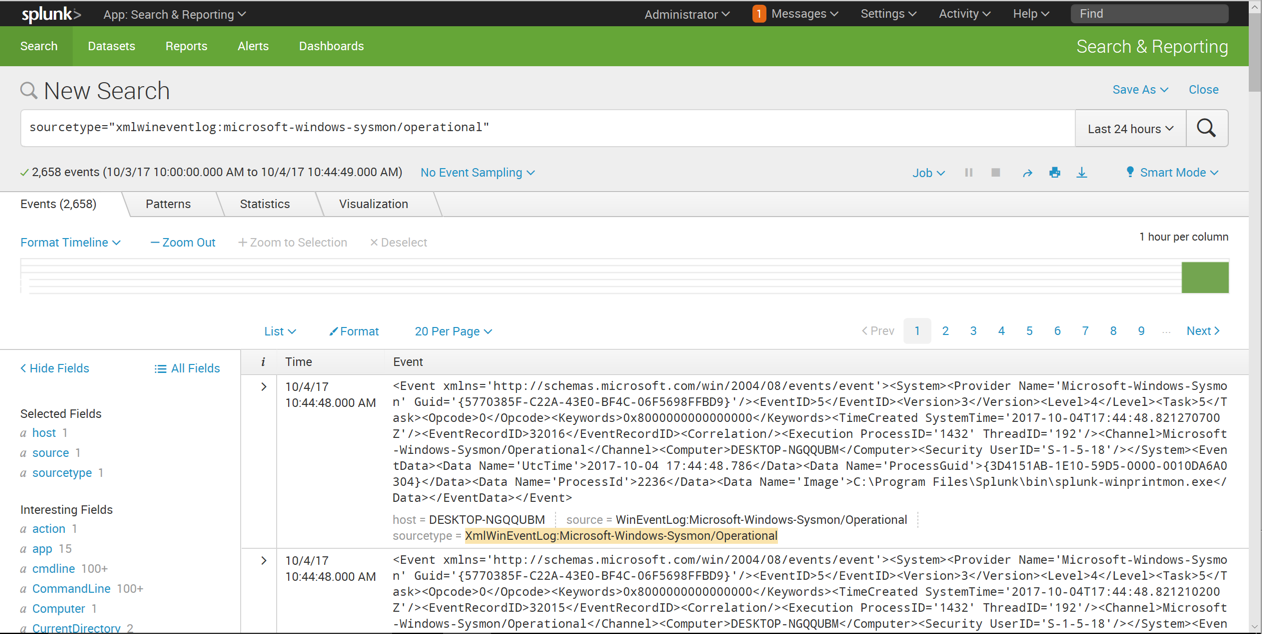The height and width of the screenshot is (634, 1262).
Task: Click in the search query field
Action: coord(547,128)
